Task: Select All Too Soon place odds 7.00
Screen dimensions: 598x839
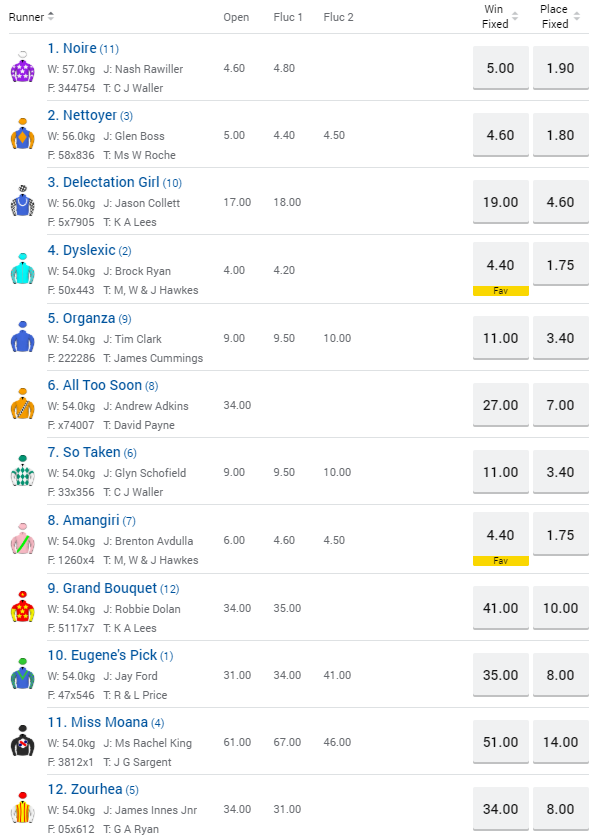Action: tap(561, 405)
